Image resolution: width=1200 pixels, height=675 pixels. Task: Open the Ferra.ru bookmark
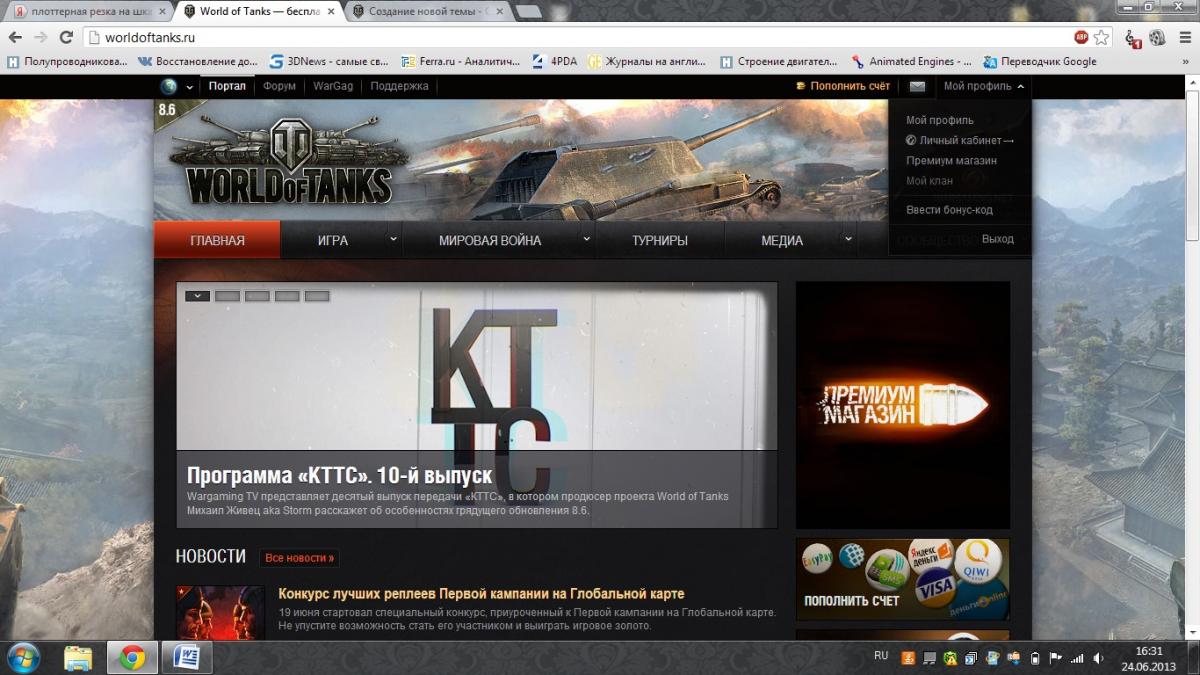pos(460,61)
